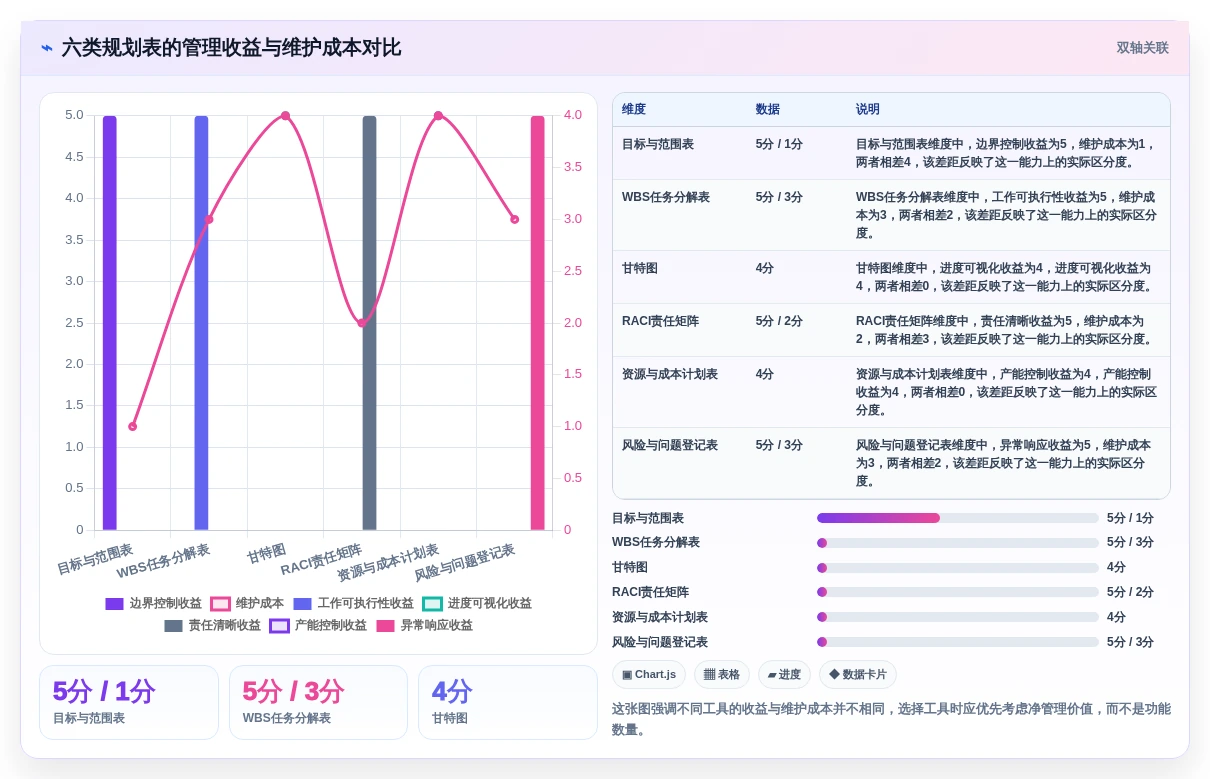The image size is (1210, 779).
Task: Select the 维度 column header
Action: [x=634, y=110]
